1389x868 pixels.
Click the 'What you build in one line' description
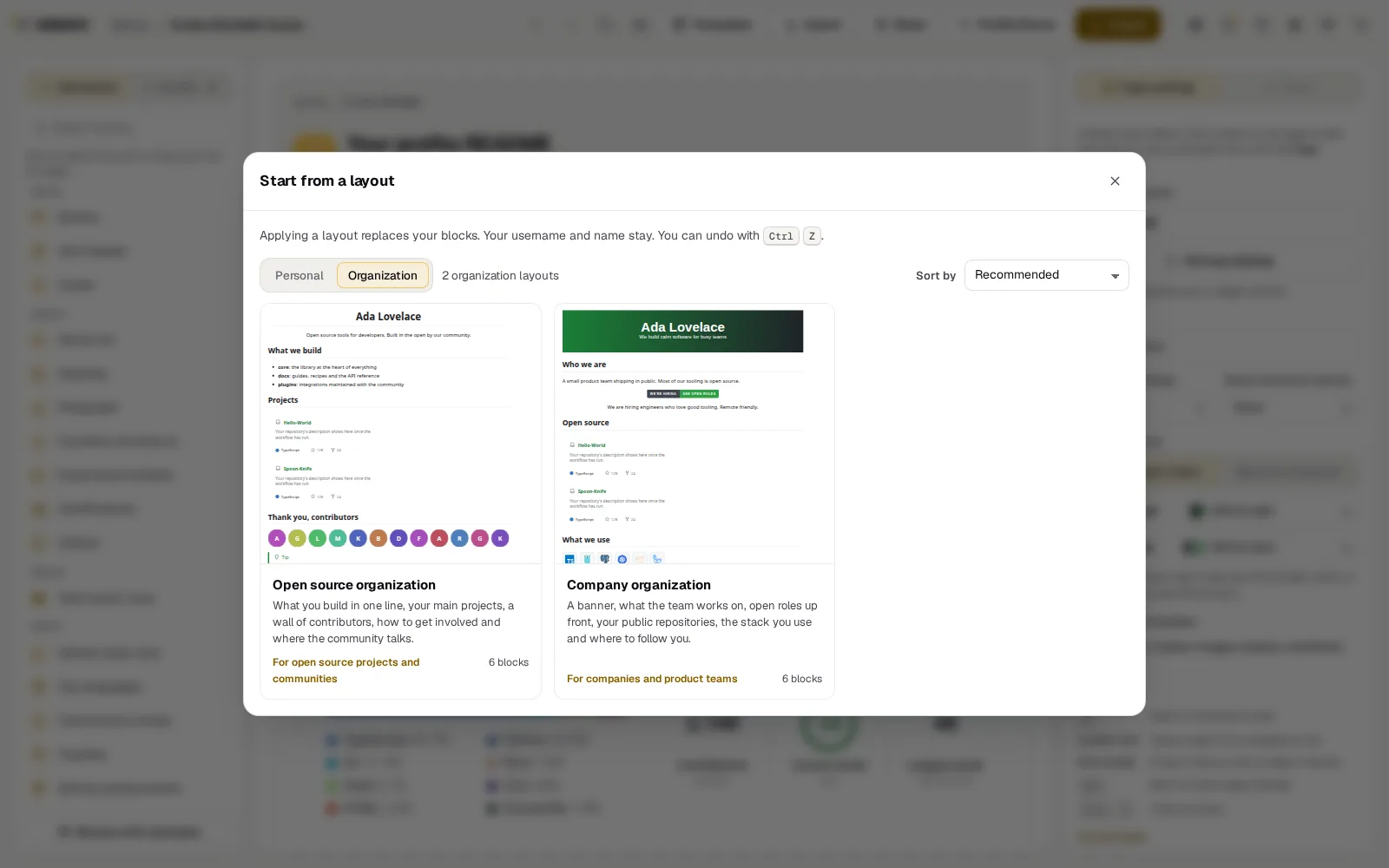pyautogui.click(x=393, y=622)
